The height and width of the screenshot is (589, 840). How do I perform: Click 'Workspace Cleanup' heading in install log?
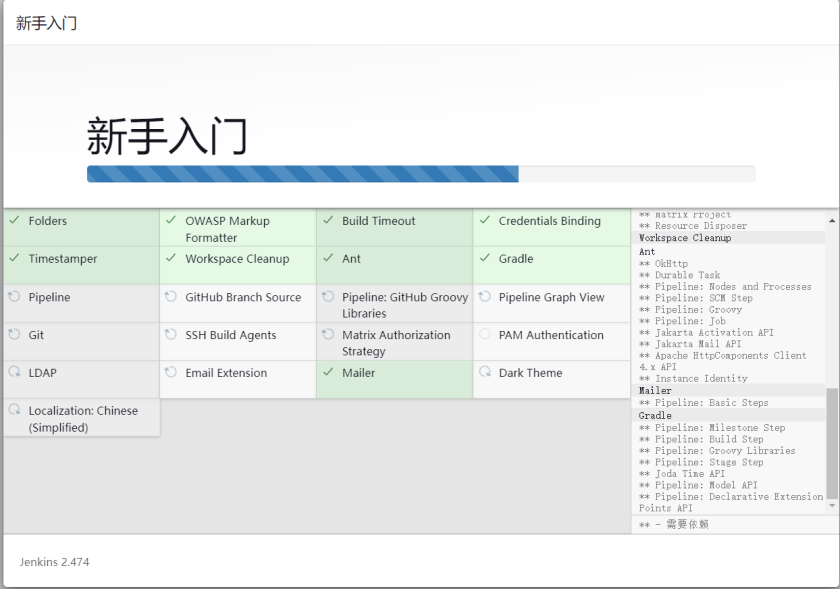pyautogui.click(x=685, y=237)
